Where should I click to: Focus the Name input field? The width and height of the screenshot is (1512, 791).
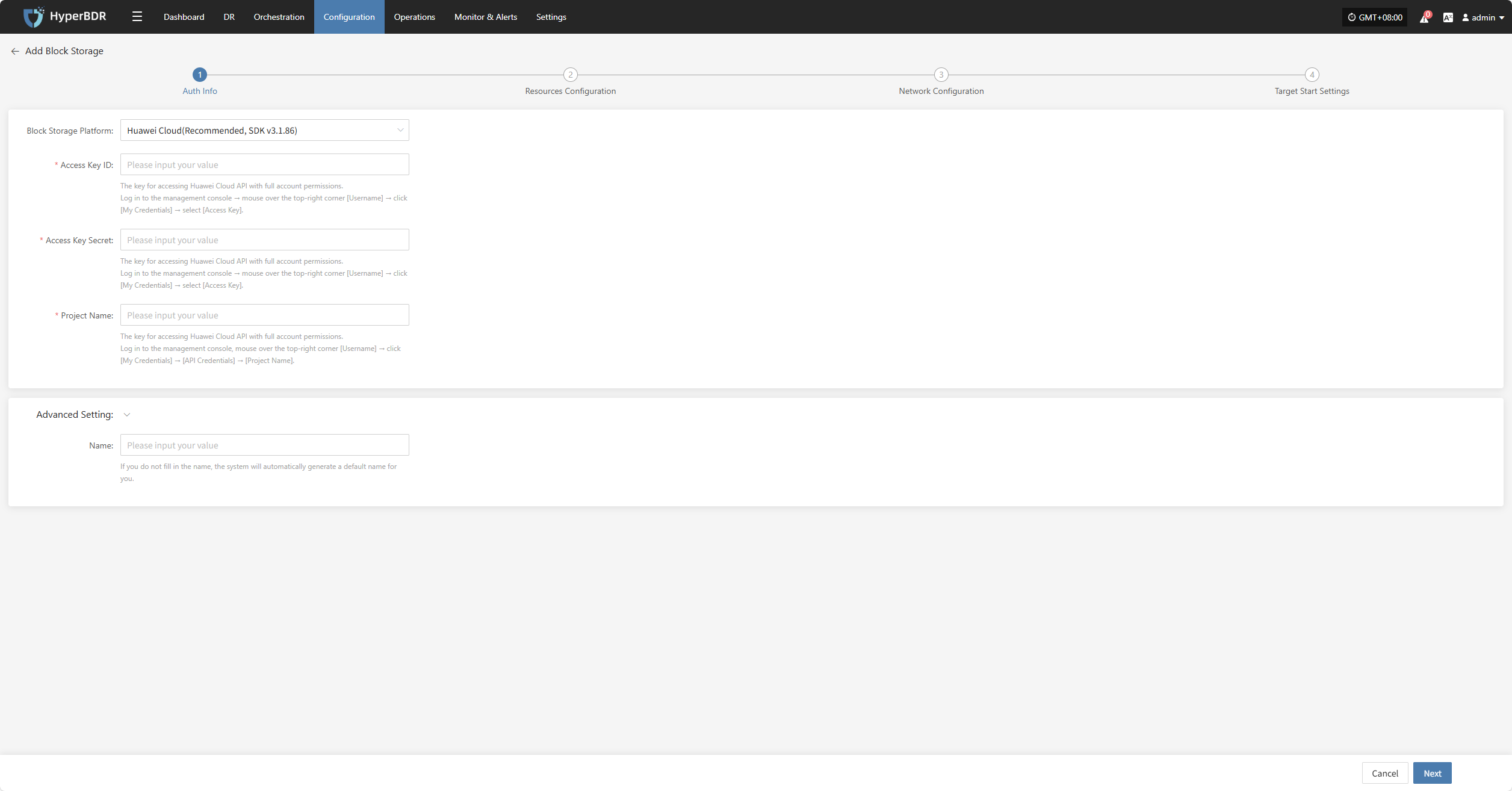point(265,445)
